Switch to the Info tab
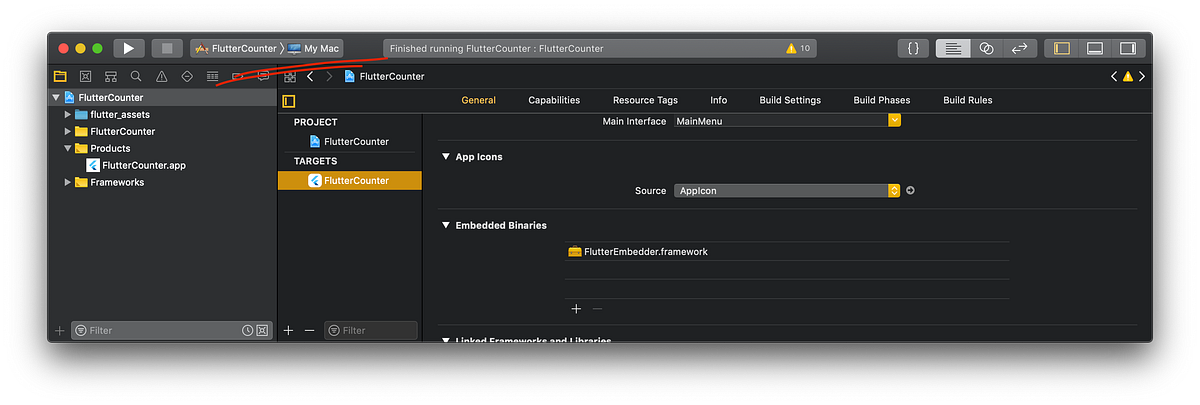The width and height of the screenshot is (1200, 405). tap(719, 100)
